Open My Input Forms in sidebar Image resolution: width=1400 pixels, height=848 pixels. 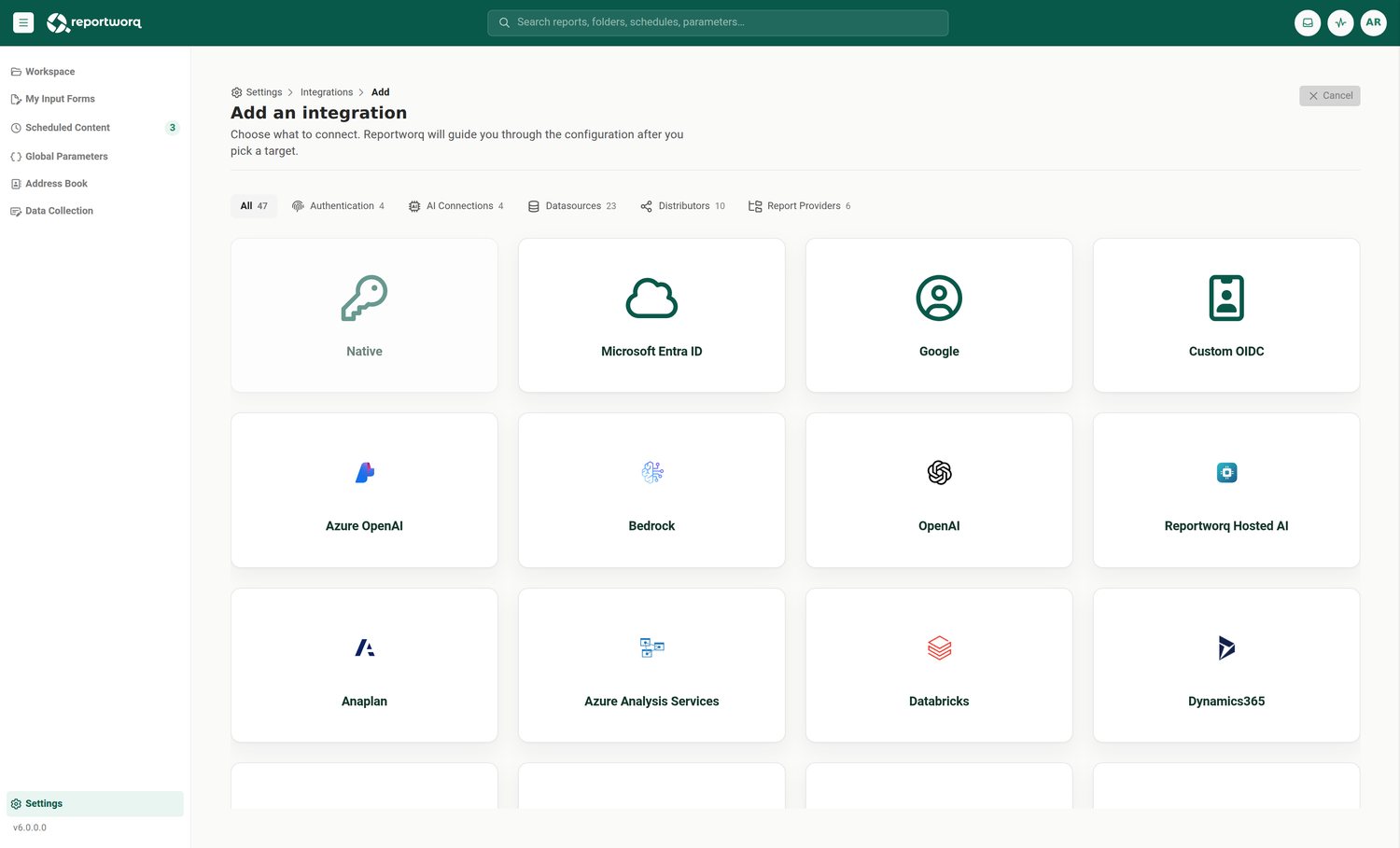click(95, 99)
